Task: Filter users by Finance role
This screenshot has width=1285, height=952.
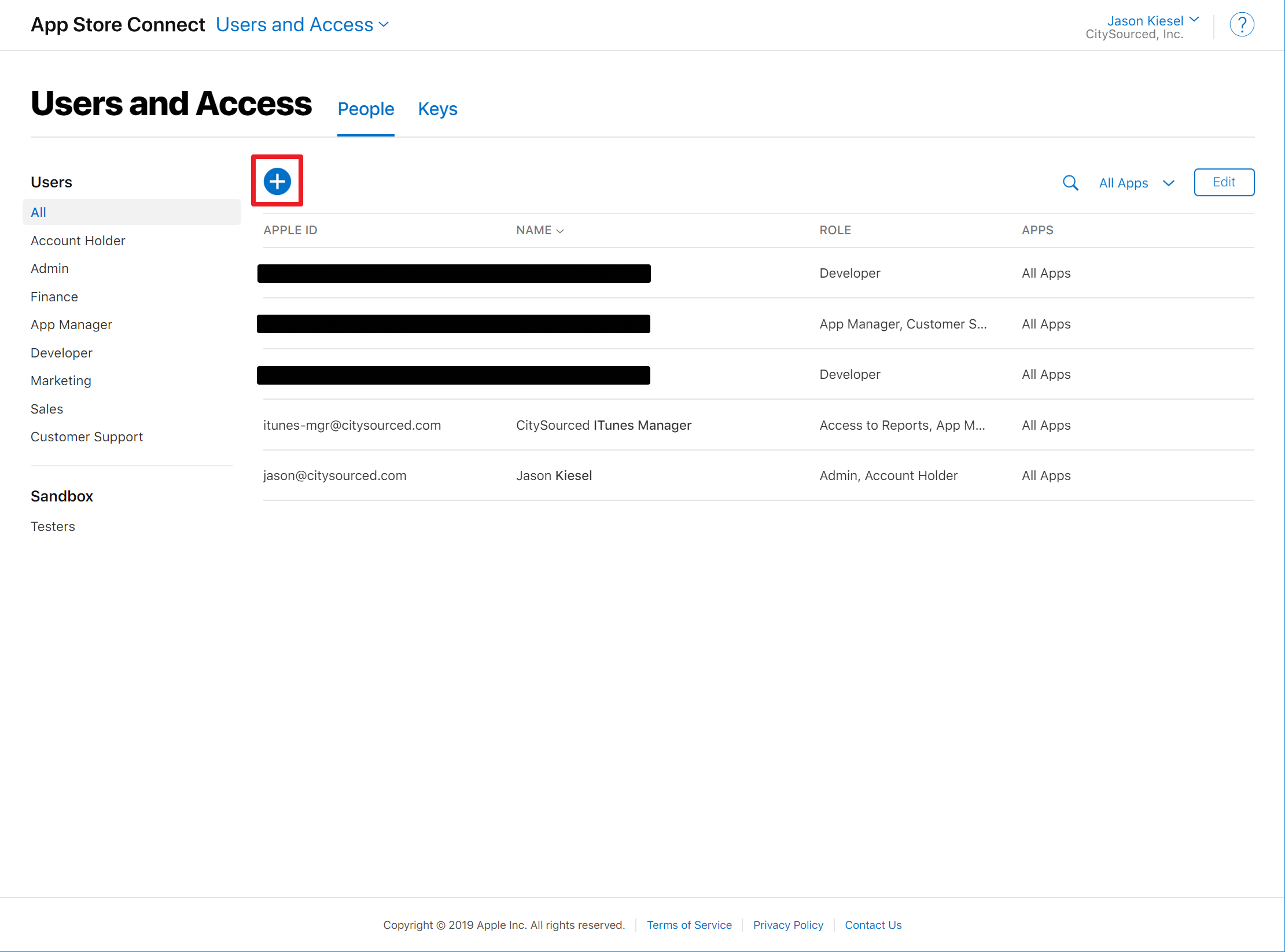Action: coord(54,297)
